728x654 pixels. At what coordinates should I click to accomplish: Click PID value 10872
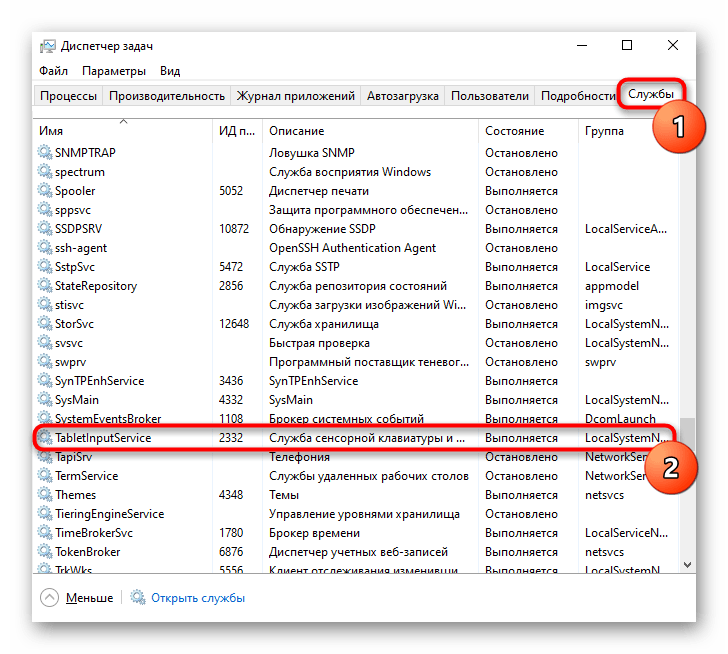pyautogui.click(x=234, y=229)
